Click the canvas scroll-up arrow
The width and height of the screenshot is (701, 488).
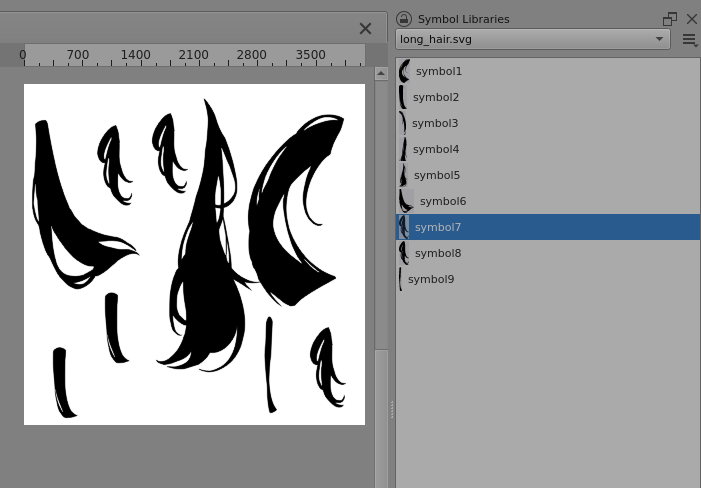pyautogui.click(x=381, y=74)
